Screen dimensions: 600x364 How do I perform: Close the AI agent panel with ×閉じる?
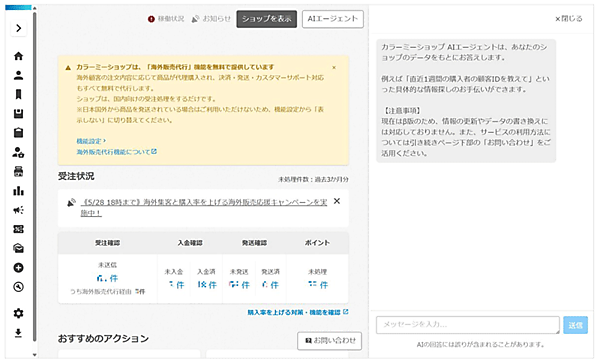click(569, 19)
